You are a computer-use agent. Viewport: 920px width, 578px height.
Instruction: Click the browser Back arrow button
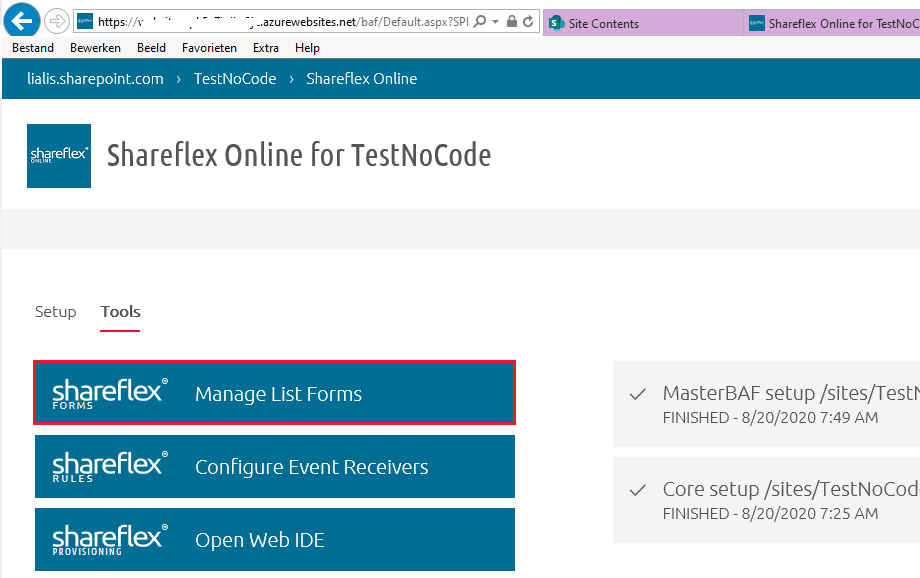(x=22, y=21)
